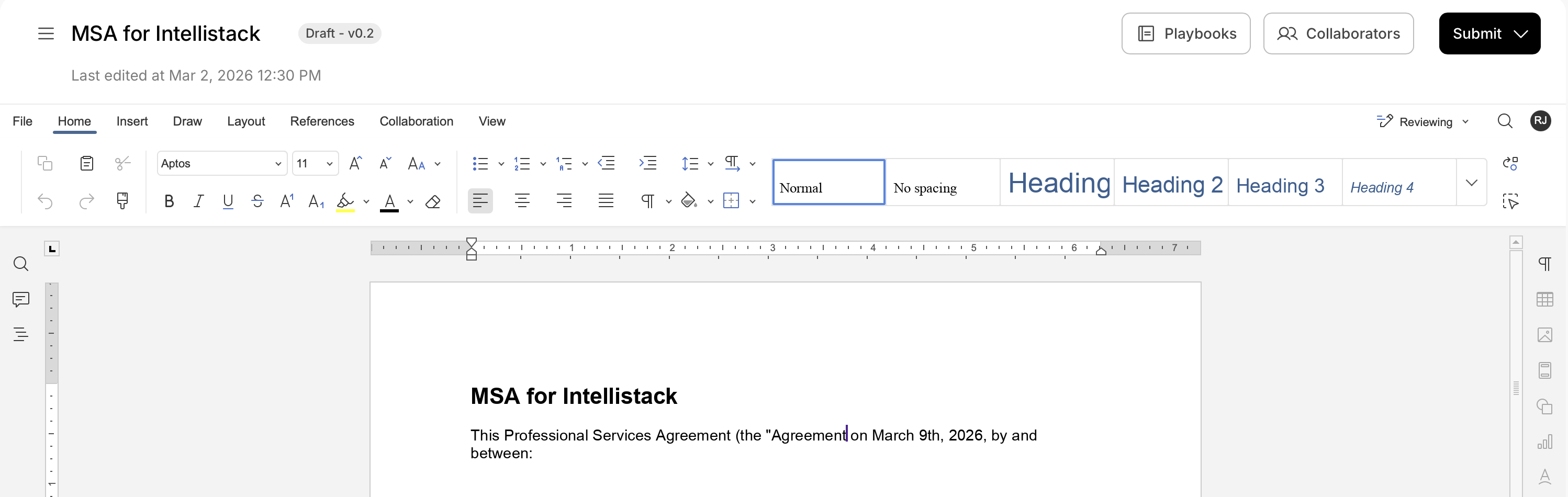Click the clear formatting eraser icon

click(433, 201)
